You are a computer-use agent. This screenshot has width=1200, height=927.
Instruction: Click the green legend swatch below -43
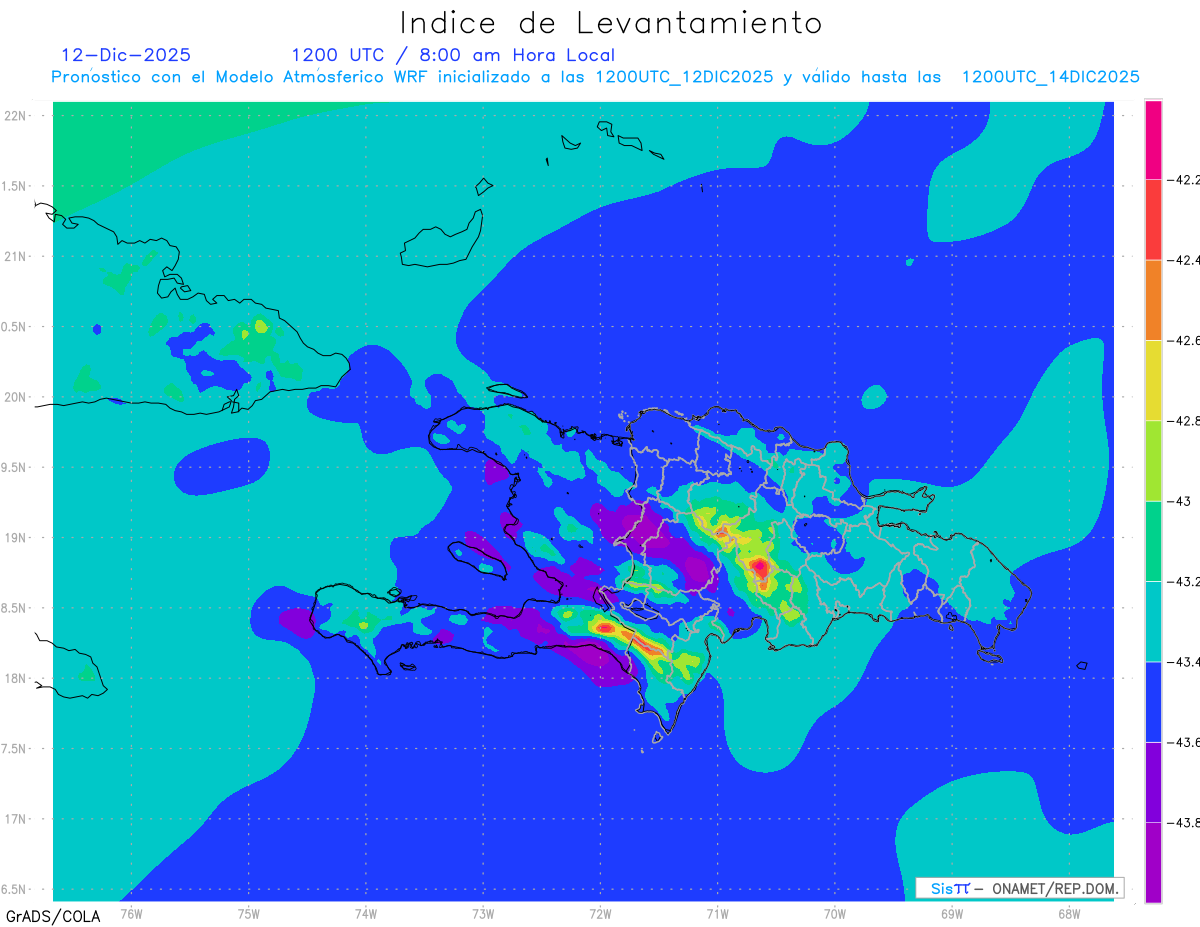pos(1153,541)
